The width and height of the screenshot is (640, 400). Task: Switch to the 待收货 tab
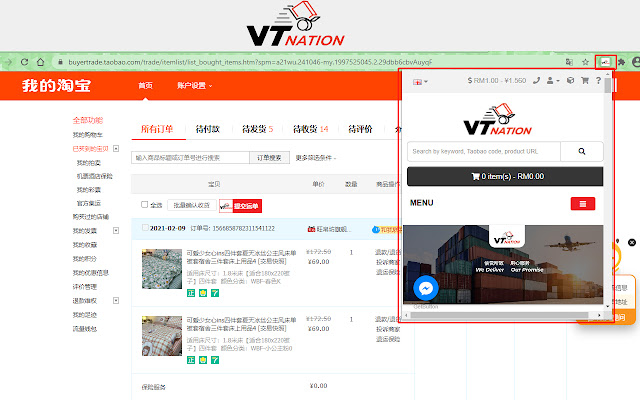(x=311, y=129)
